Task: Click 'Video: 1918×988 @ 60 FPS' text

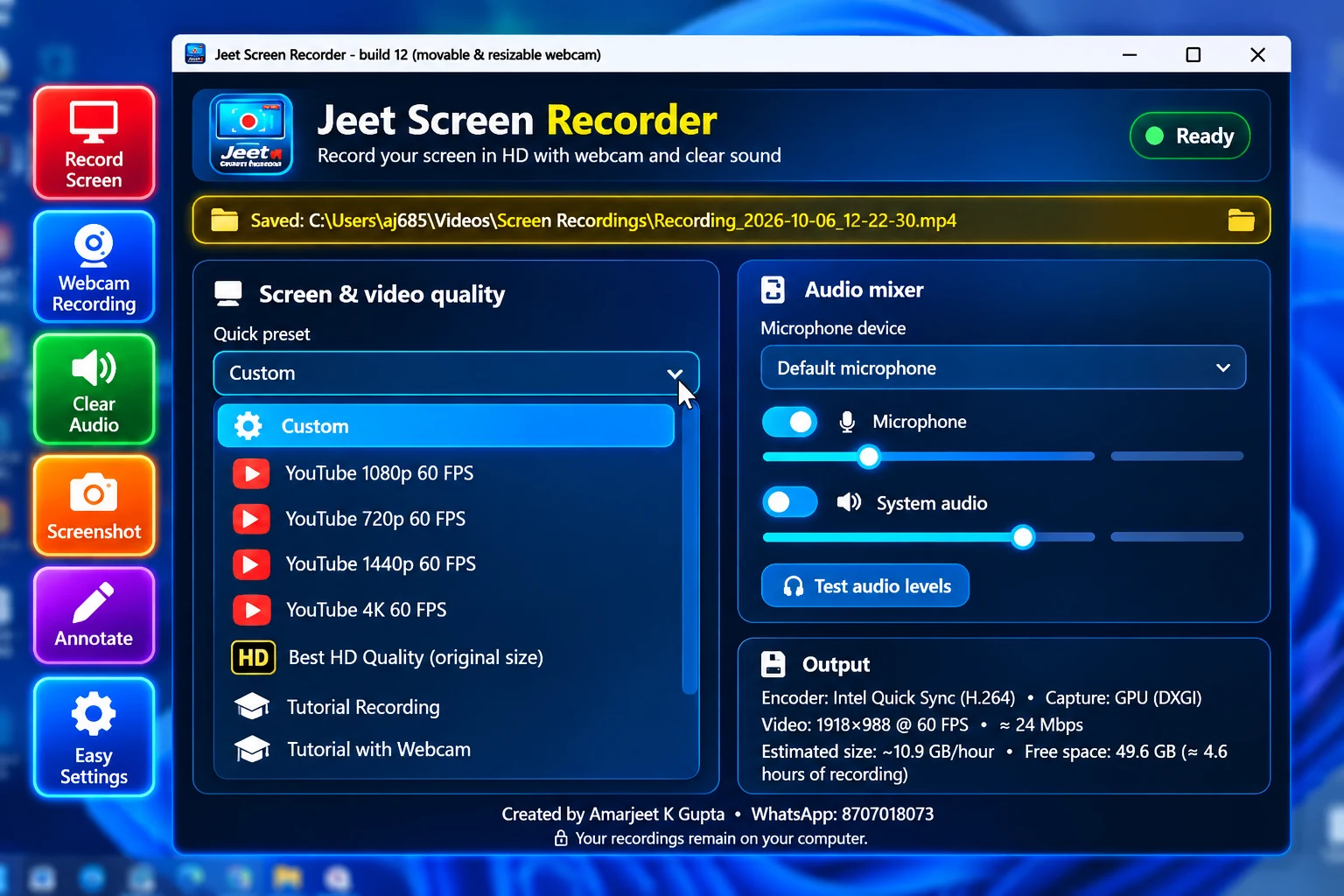Action: coord(864,724)
